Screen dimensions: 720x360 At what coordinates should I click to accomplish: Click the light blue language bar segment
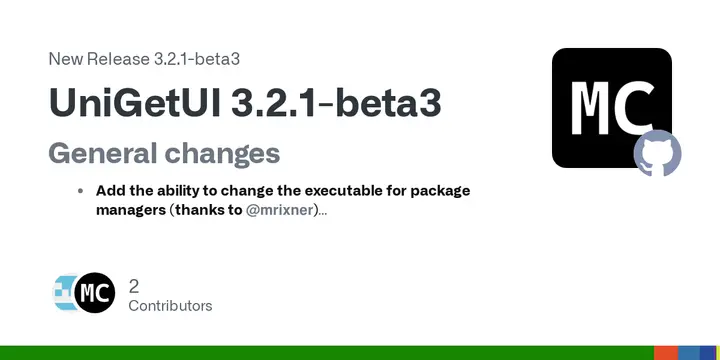pyautogui.click(x=689, y=353)
